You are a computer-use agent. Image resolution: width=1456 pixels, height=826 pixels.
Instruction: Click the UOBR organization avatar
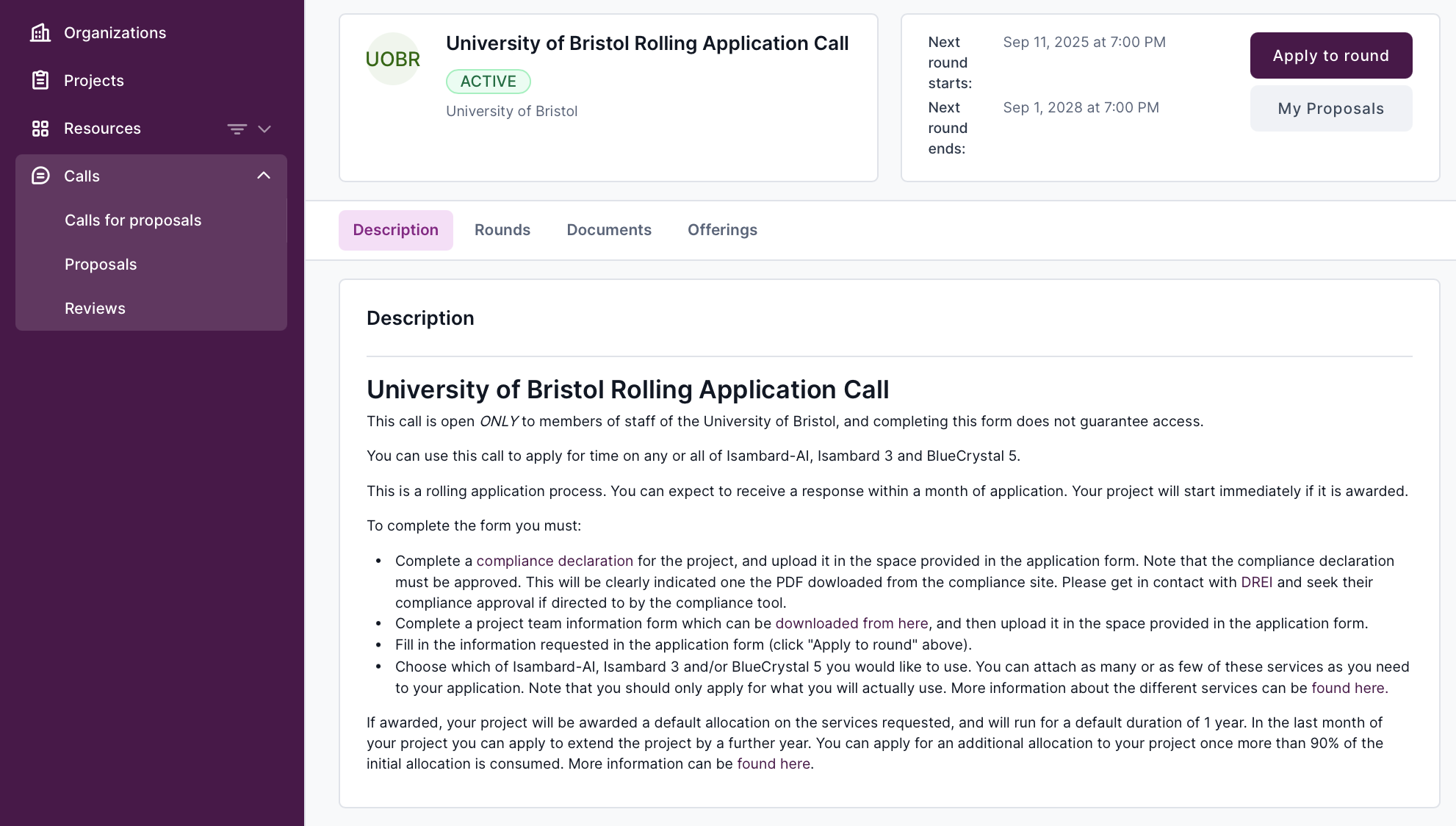click(393, 59)
